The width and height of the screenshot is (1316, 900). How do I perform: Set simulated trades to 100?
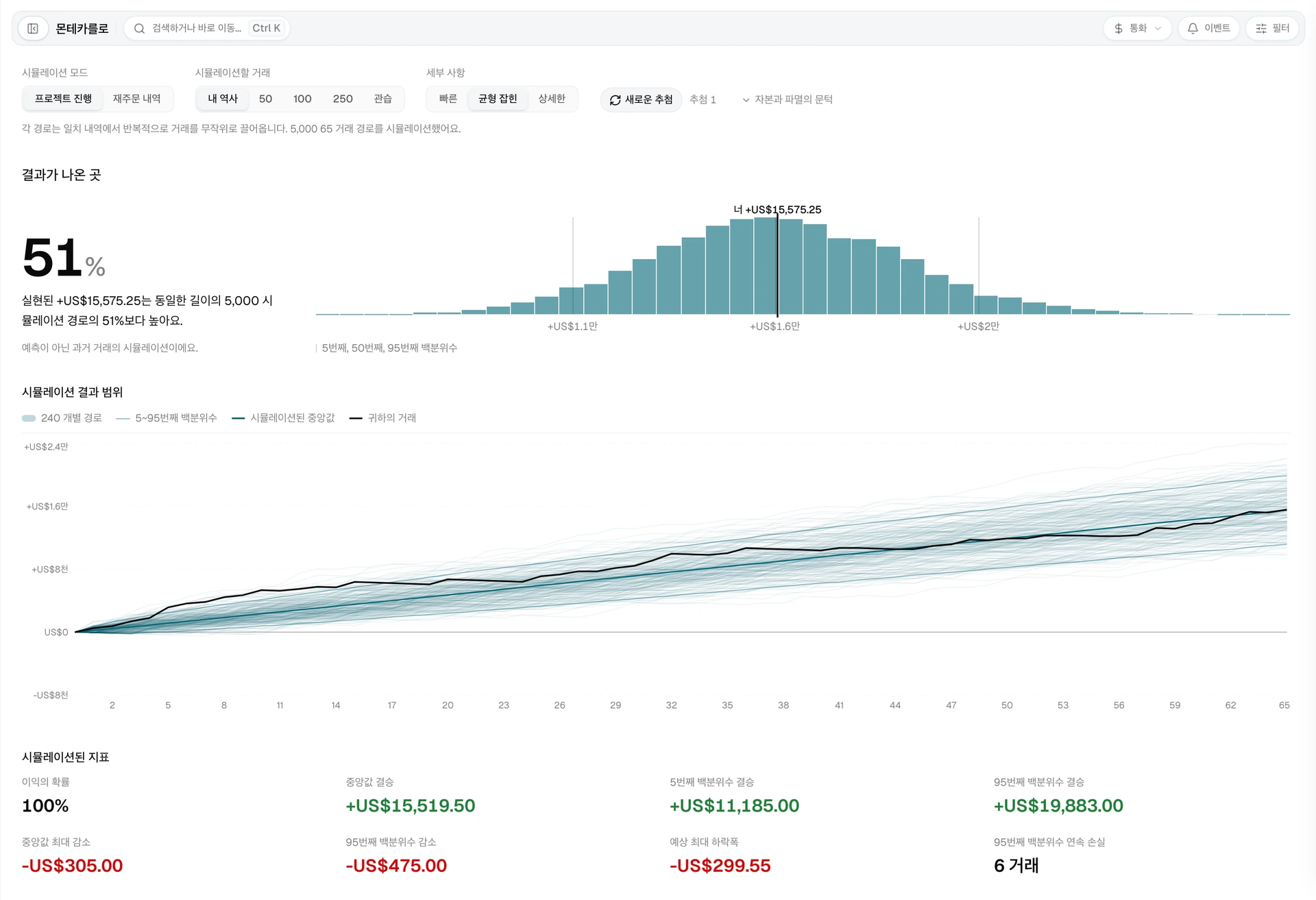pyautogui.click(x=302, y=99)
